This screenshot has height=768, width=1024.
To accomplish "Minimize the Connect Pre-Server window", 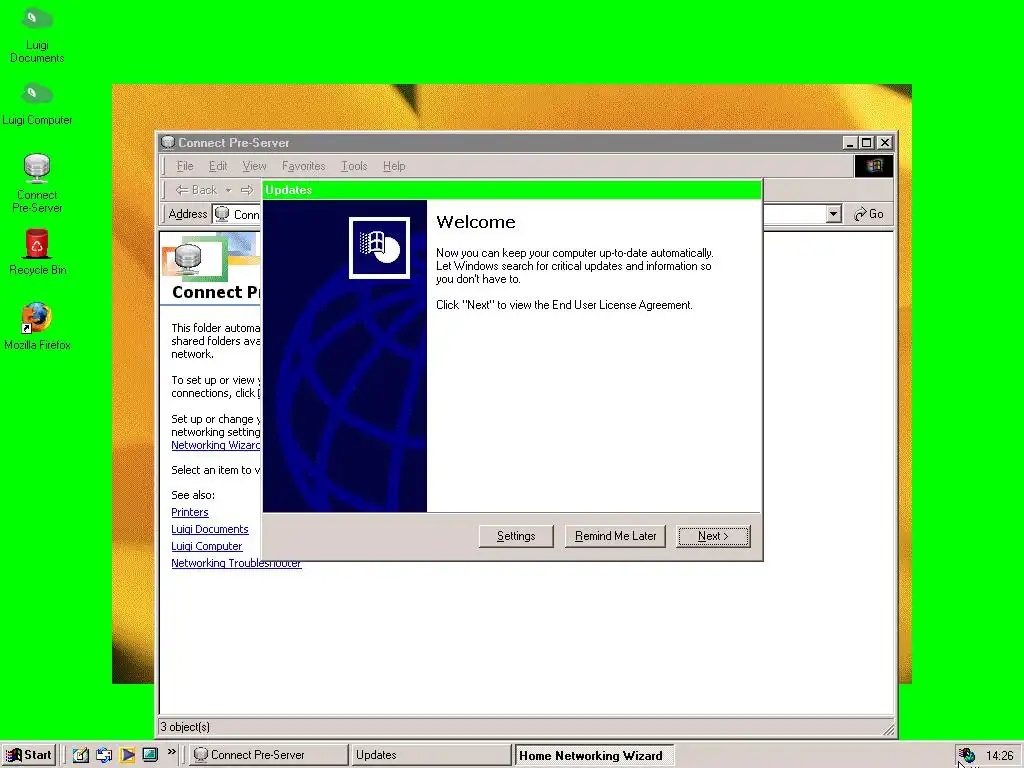I will 850,142.
